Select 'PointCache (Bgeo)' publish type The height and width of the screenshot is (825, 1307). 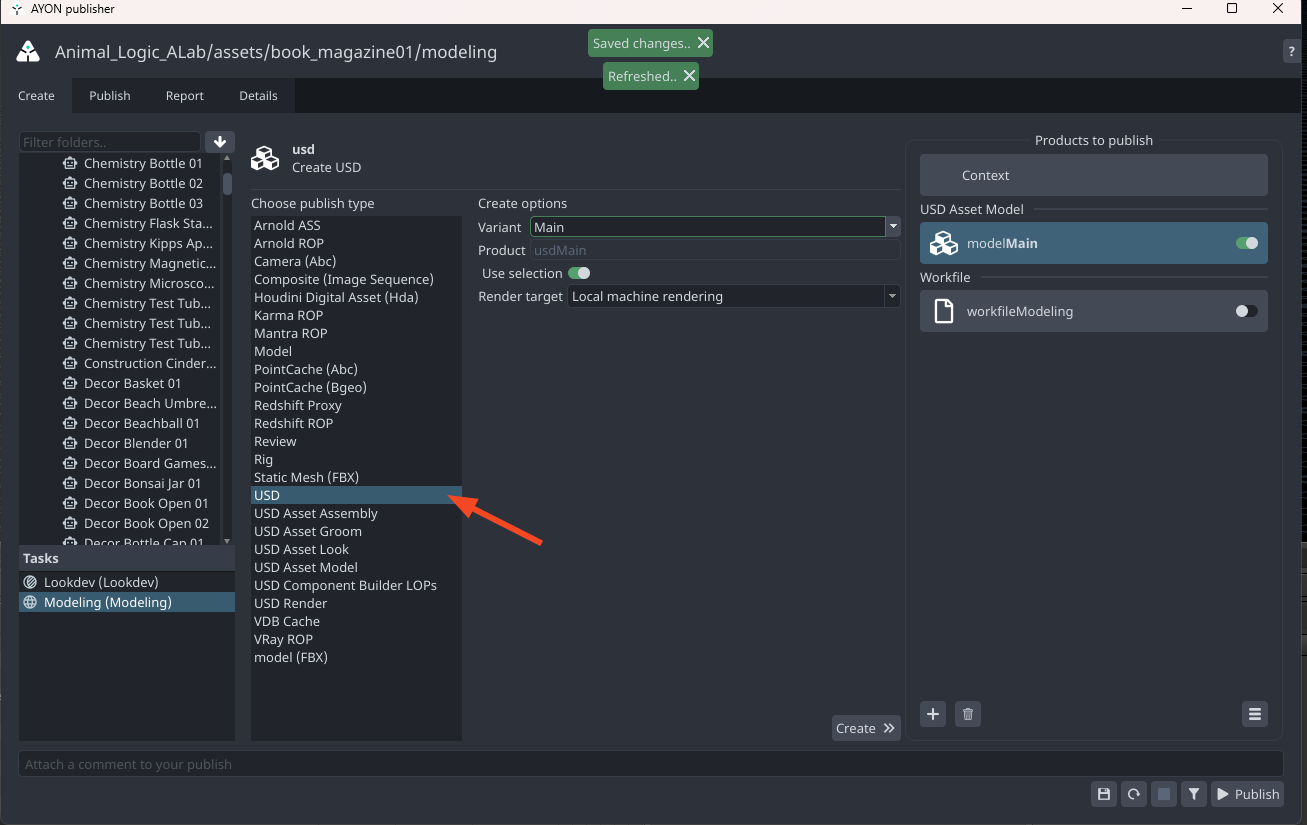coord(356,387)
